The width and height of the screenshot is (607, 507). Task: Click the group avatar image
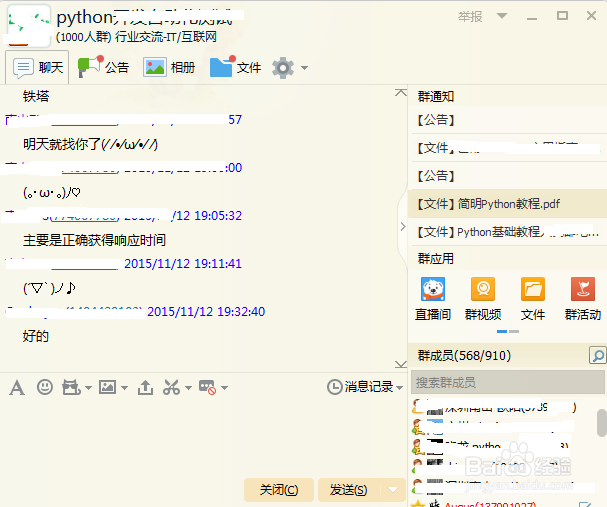pos(28,26)
